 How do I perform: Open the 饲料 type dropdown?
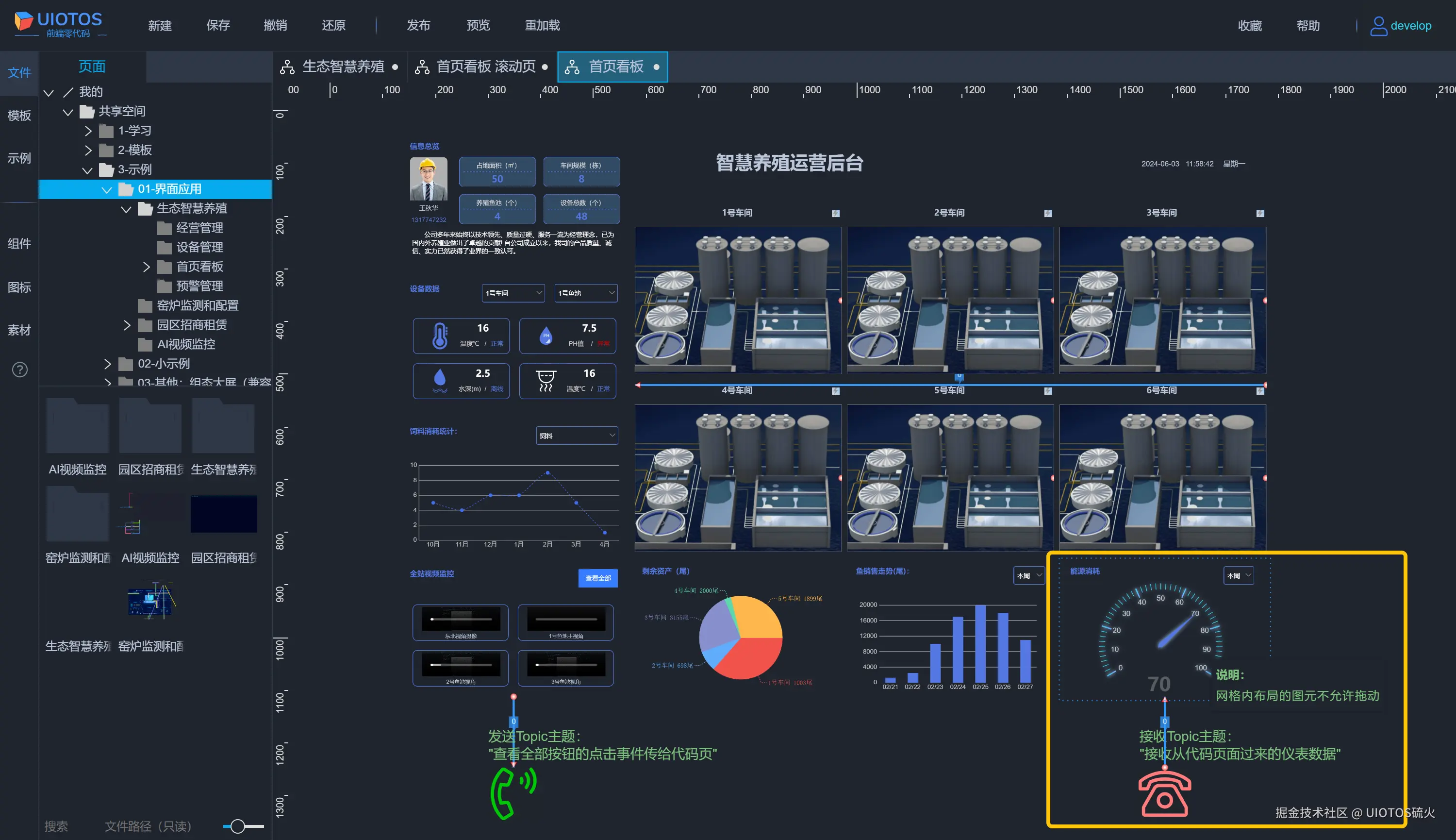(577, 436)
